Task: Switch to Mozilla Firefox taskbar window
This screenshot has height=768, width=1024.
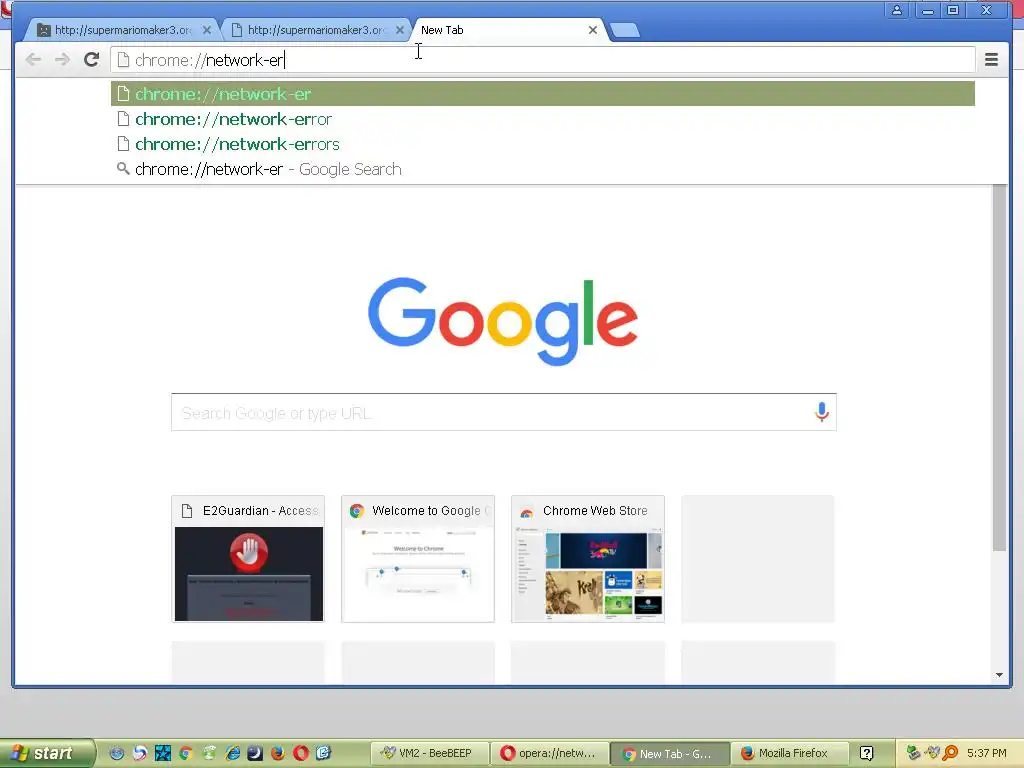Action: [x=790, y=753]
